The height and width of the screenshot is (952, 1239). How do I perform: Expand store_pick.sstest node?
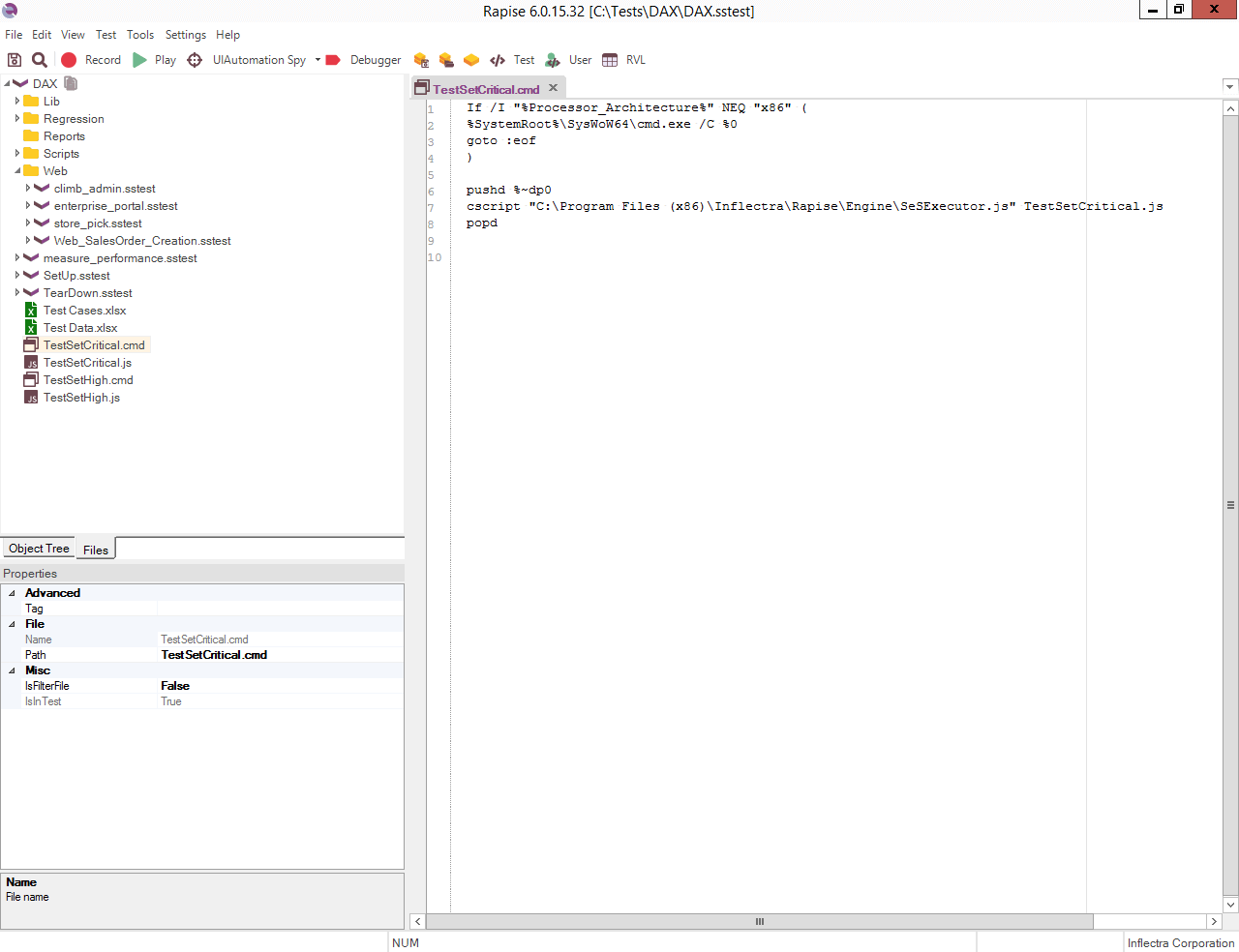pyautogui.click(x=28, y=223)
